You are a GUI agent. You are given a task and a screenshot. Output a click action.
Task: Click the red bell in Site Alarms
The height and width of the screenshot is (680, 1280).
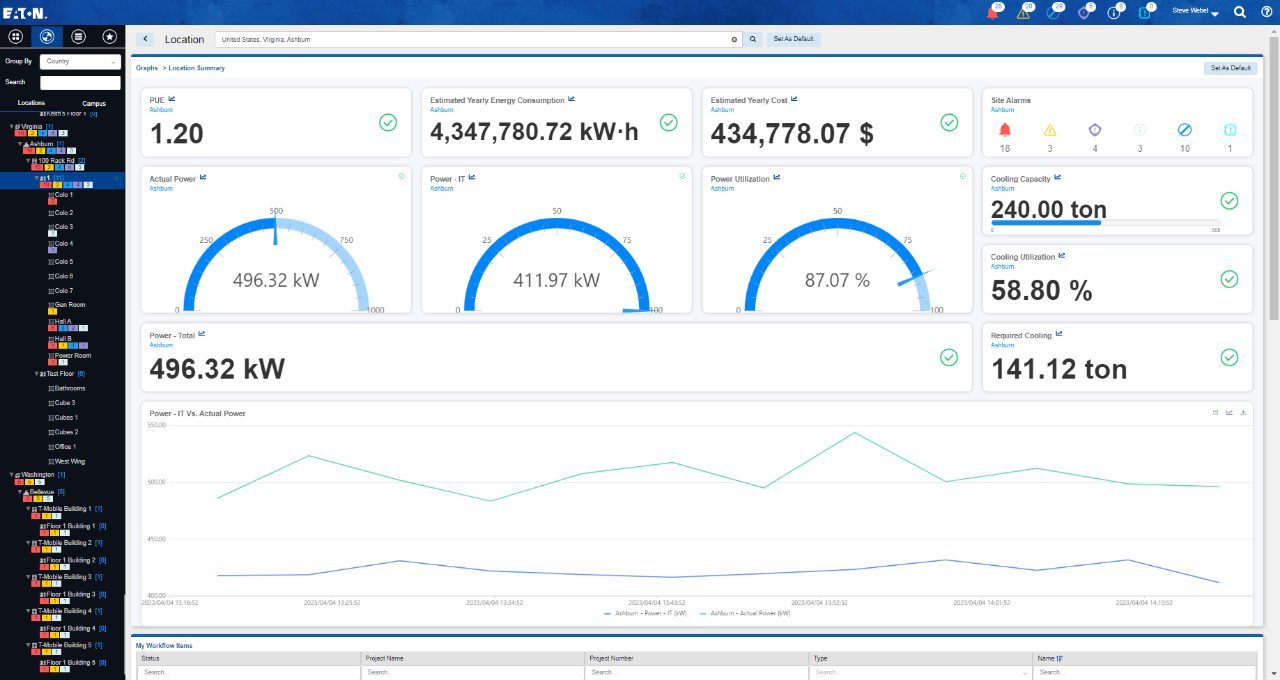pyautogui.click(x=1005, y=130)
